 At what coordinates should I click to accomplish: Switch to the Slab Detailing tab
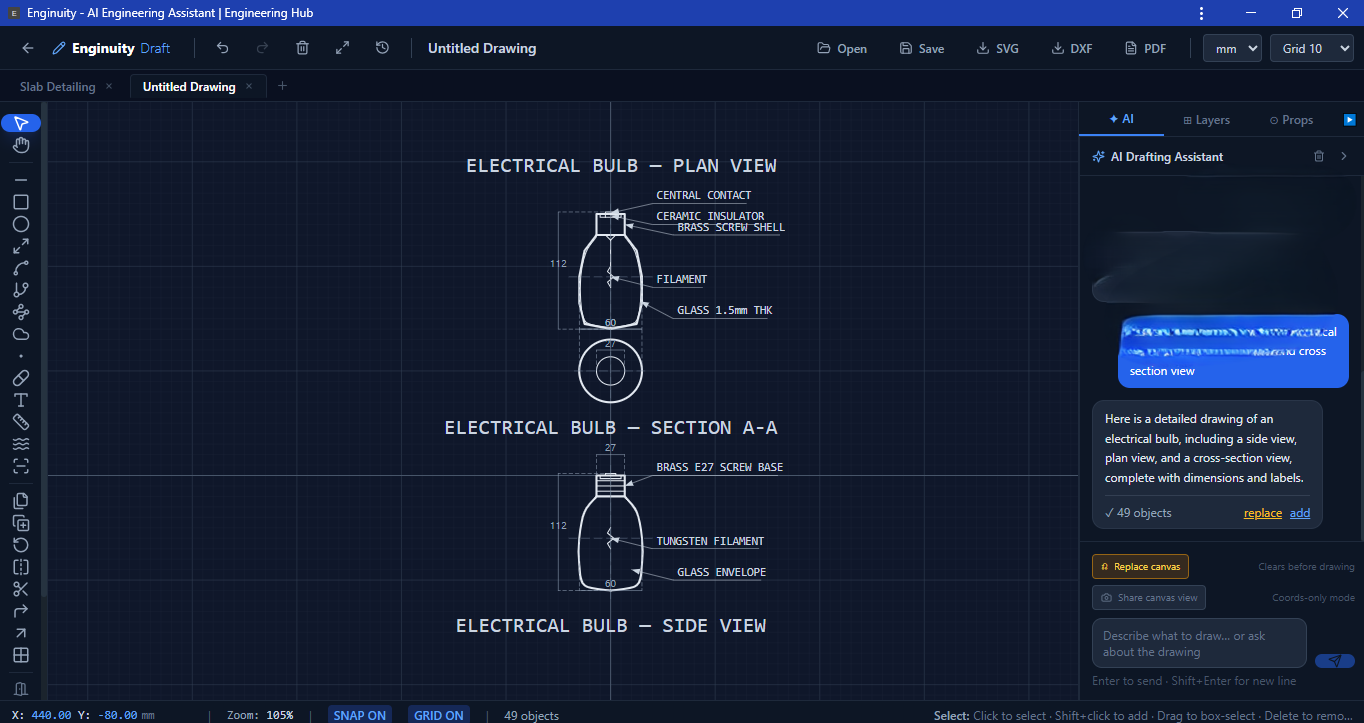57,87
